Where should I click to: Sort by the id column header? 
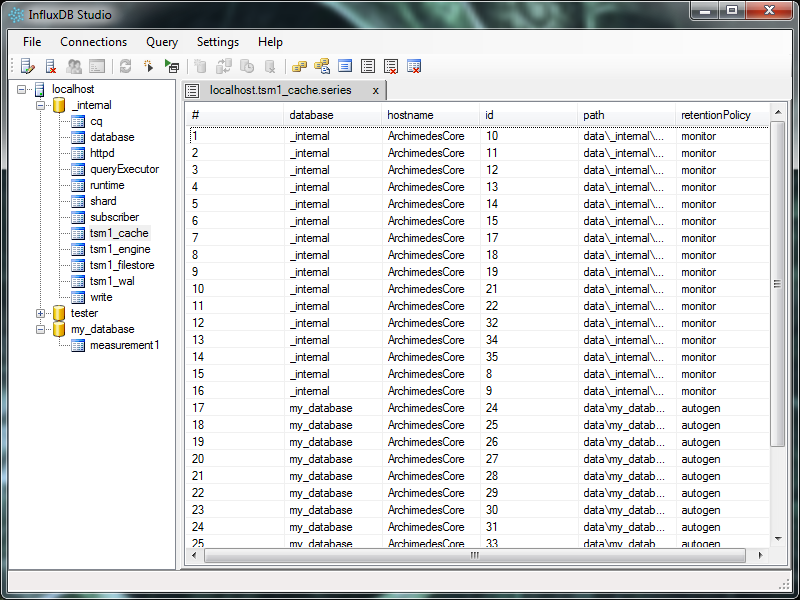529,115
